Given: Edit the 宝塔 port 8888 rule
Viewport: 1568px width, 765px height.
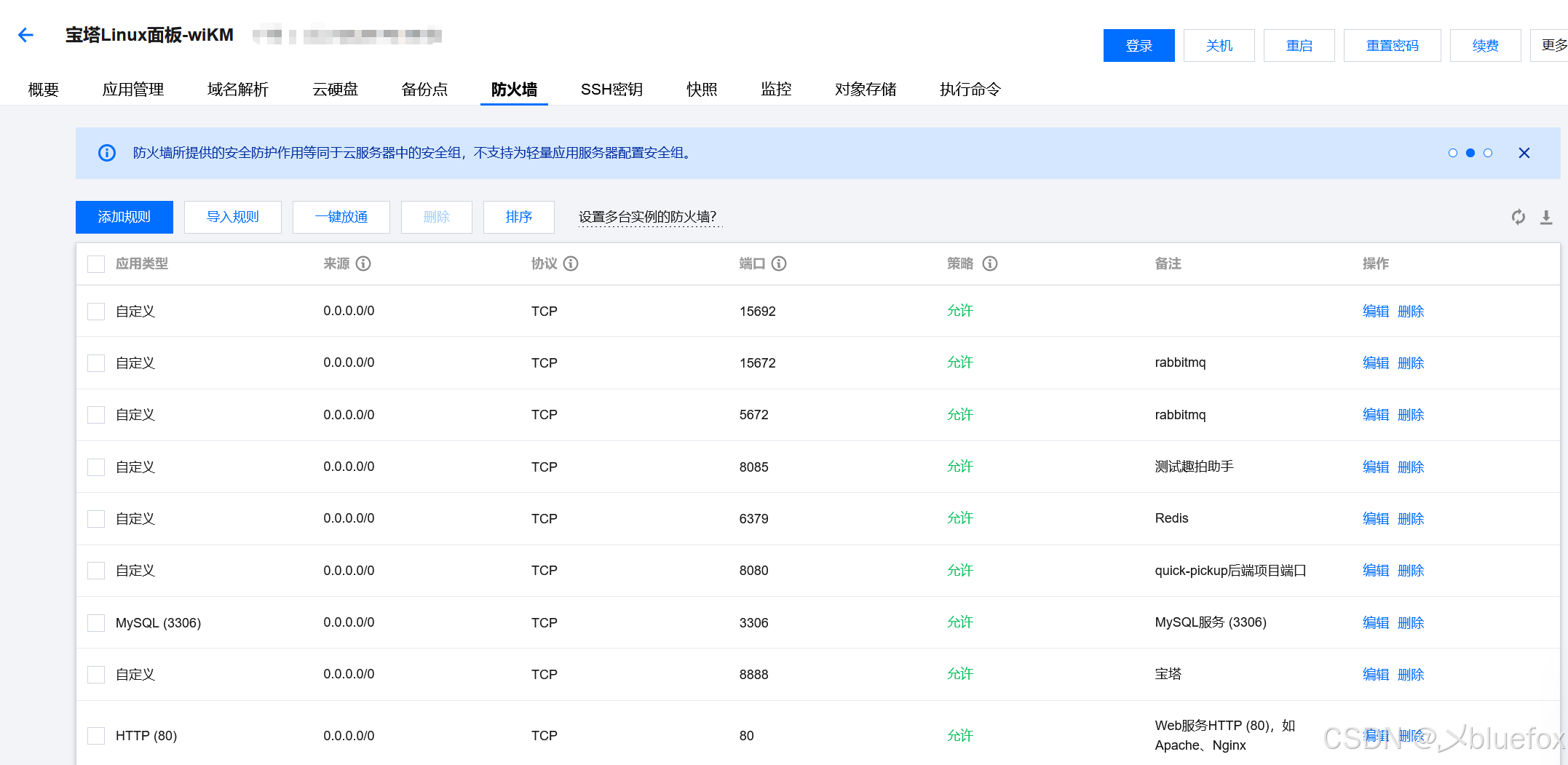Looking at the screenshot, I should click(1376, 675).
